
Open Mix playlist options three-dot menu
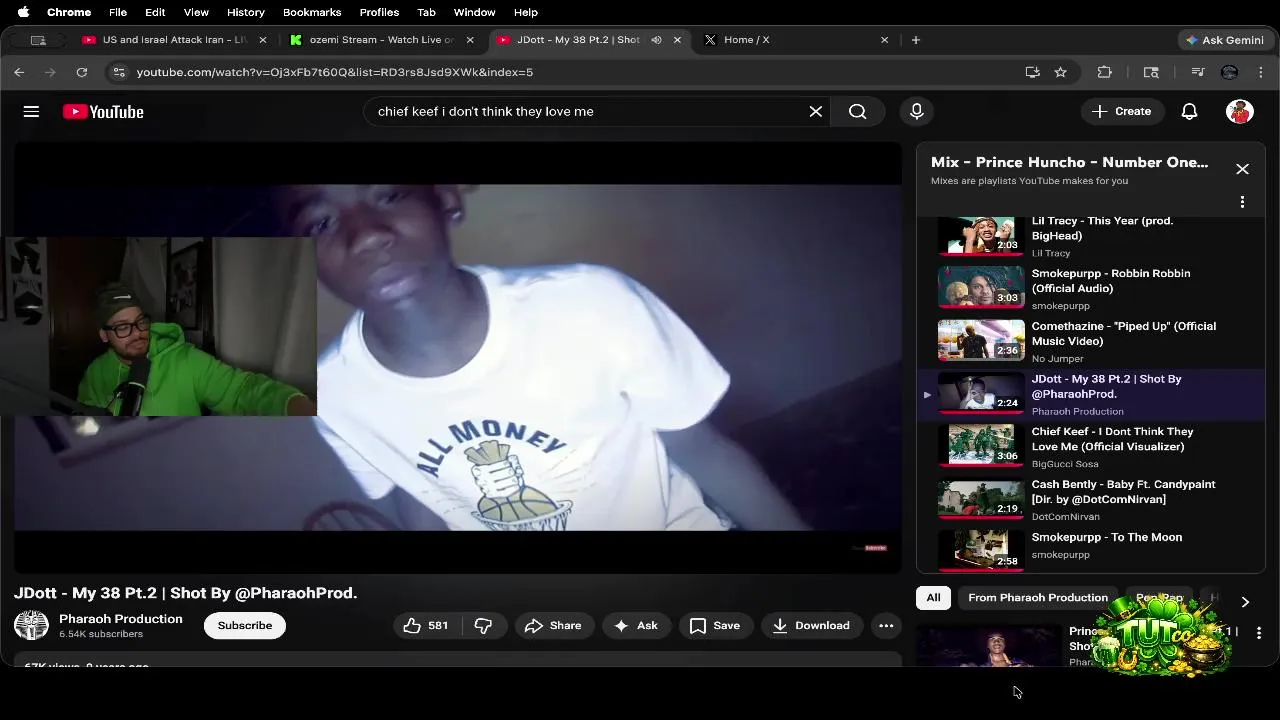coord(1242,202)
